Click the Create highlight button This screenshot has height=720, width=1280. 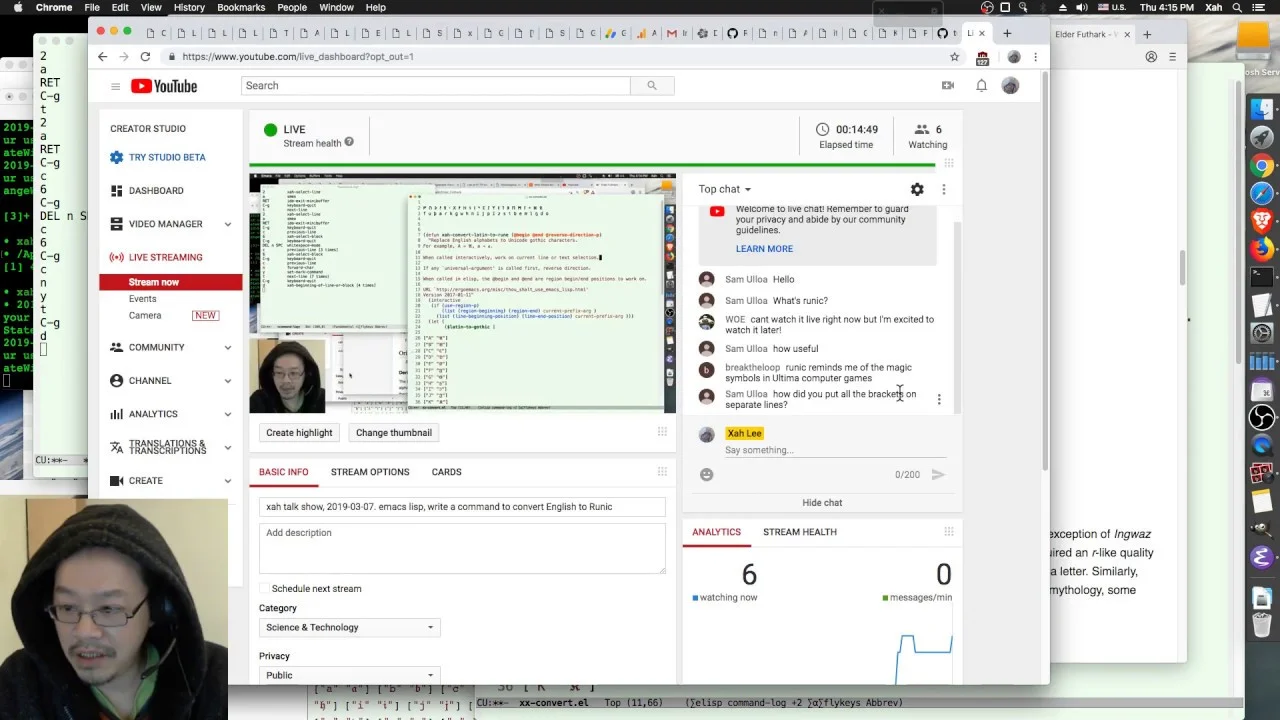299,433
